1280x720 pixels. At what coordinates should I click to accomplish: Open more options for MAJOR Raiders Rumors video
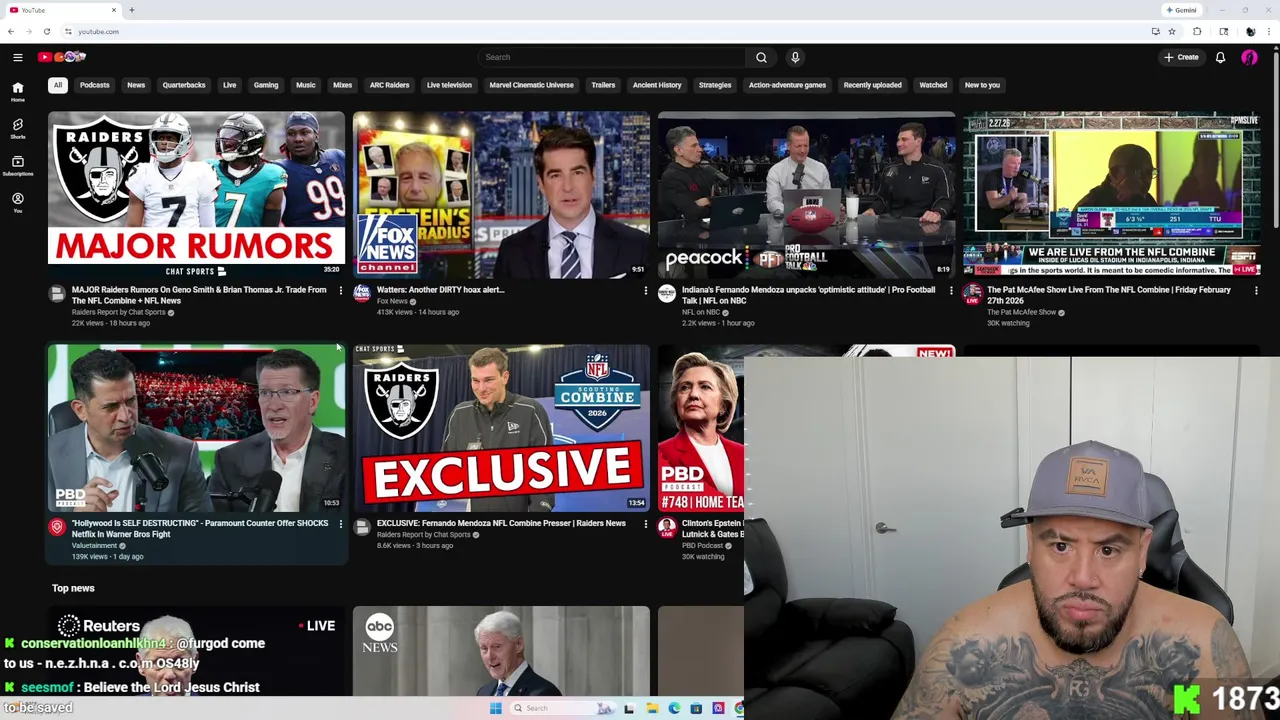(340, 291)
